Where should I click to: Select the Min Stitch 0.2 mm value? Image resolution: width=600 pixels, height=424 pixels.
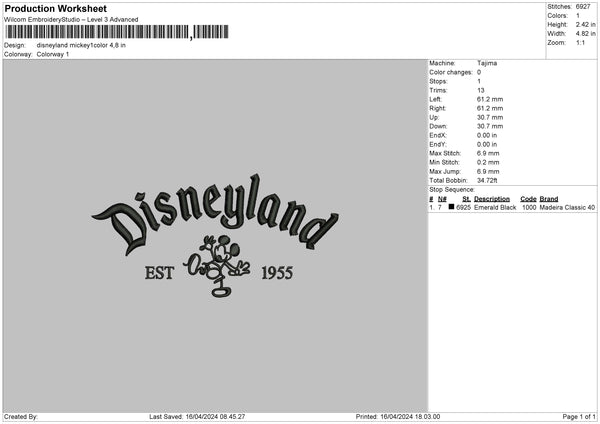(x=488, y=163)
